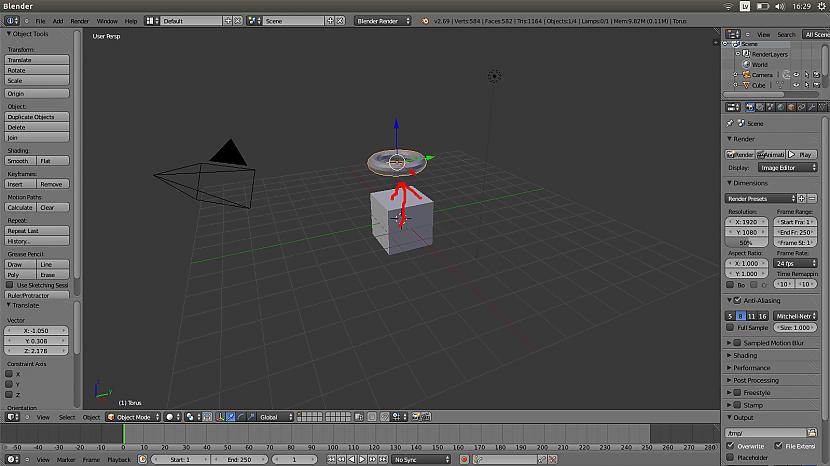The width and height of the screenshot is (830, 466).
Task: Open the Image Editor display dropdown
Action: pyautogui.click(x=788, y=167)
